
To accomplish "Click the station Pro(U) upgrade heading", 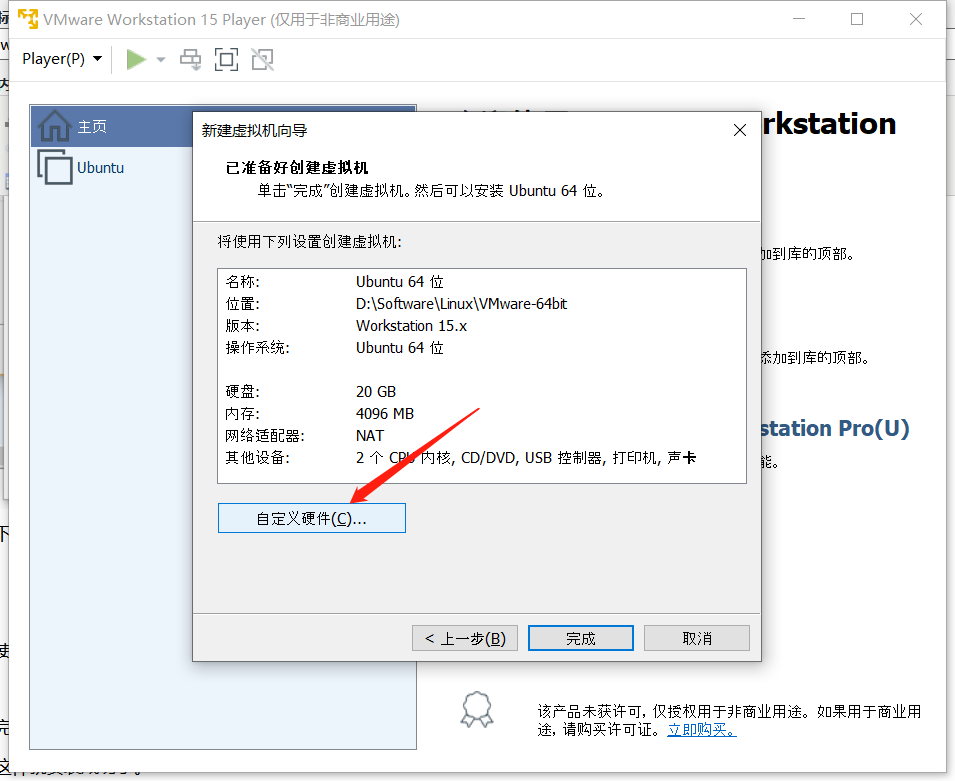I will (835, 428).
